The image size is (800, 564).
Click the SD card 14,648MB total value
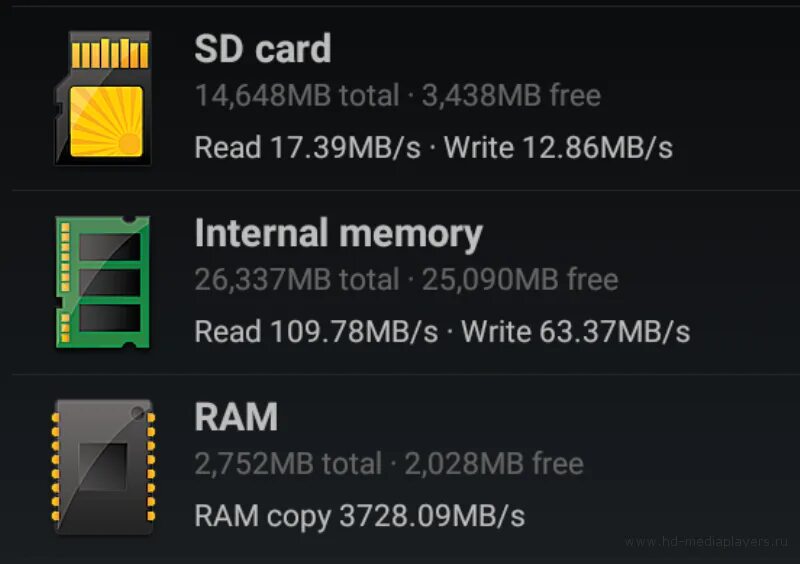[295, 96]
